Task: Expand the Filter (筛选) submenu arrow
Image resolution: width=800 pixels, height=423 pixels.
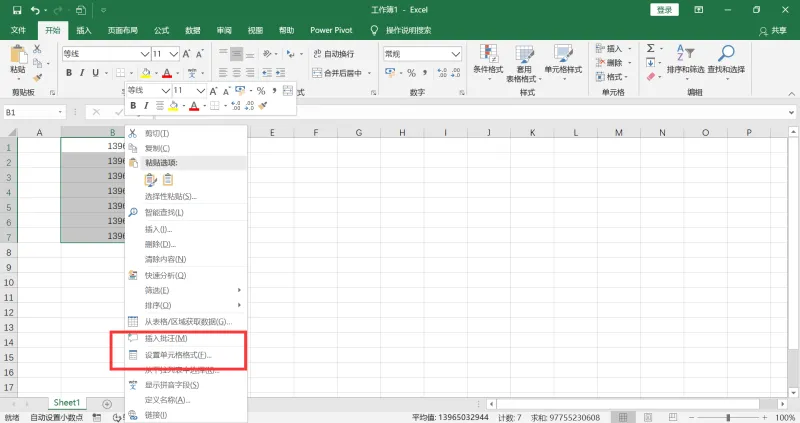Action: pos(239,290)
